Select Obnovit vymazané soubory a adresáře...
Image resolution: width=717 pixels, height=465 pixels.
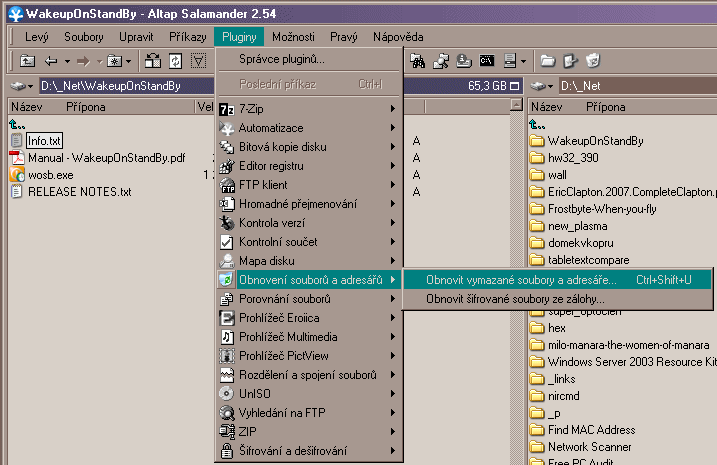coord(557,280)
